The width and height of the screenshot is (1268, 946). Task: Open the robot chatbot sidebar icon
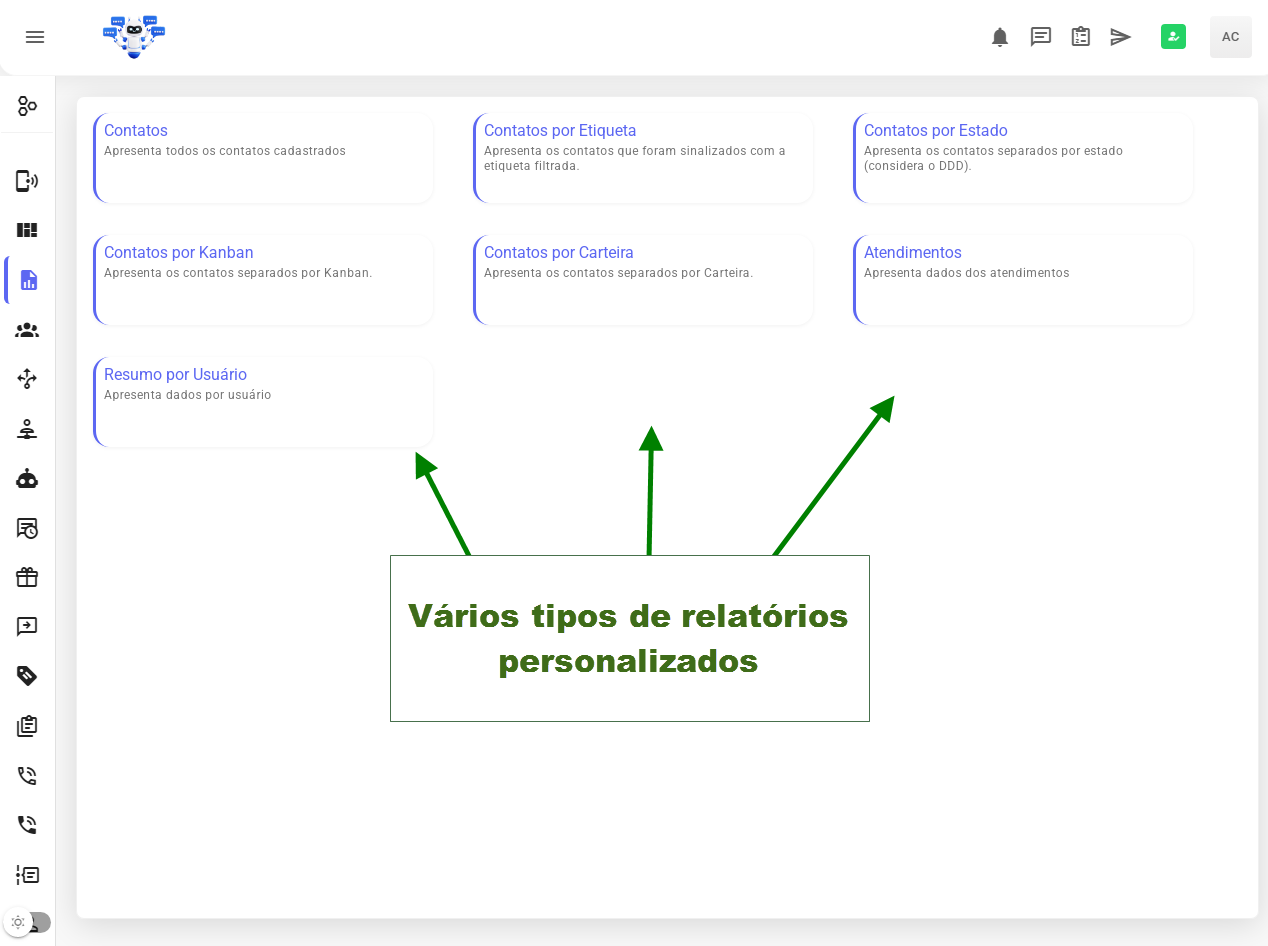(x=27, y=479)
